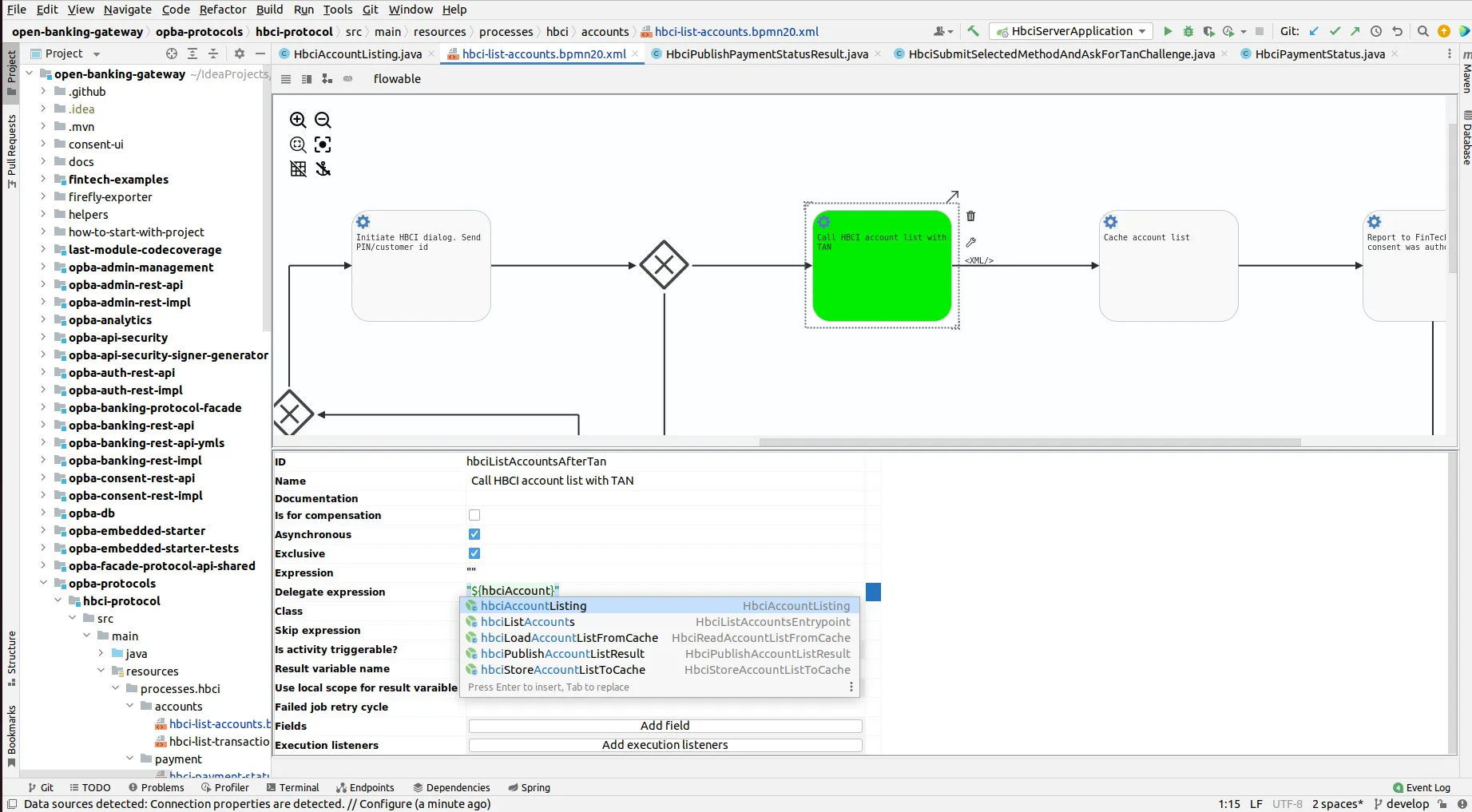Toggle 'Is for compensation' checkbox
Image resolution: width=1472 pixels, height=812 pixels.
pos(474,515)
